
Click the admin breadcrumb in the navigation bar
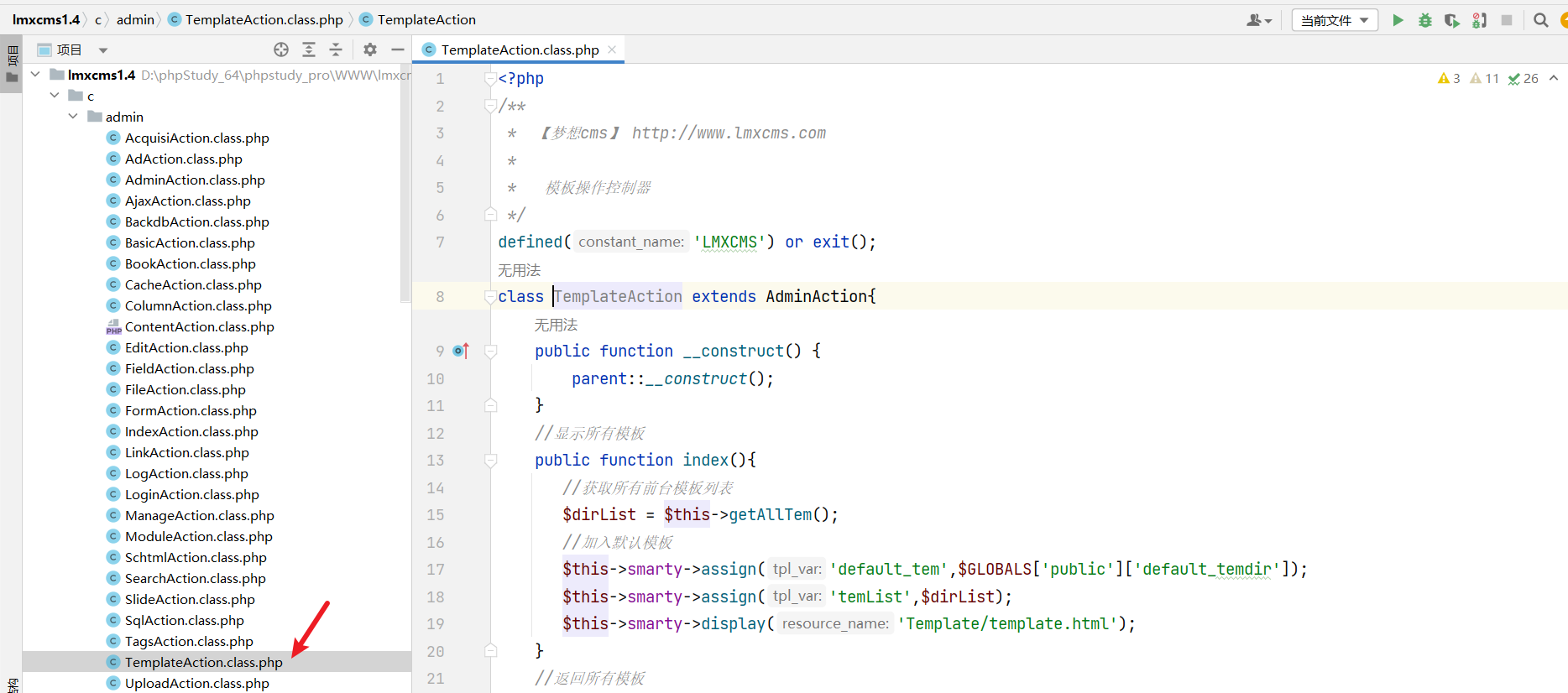coord(135,19)
